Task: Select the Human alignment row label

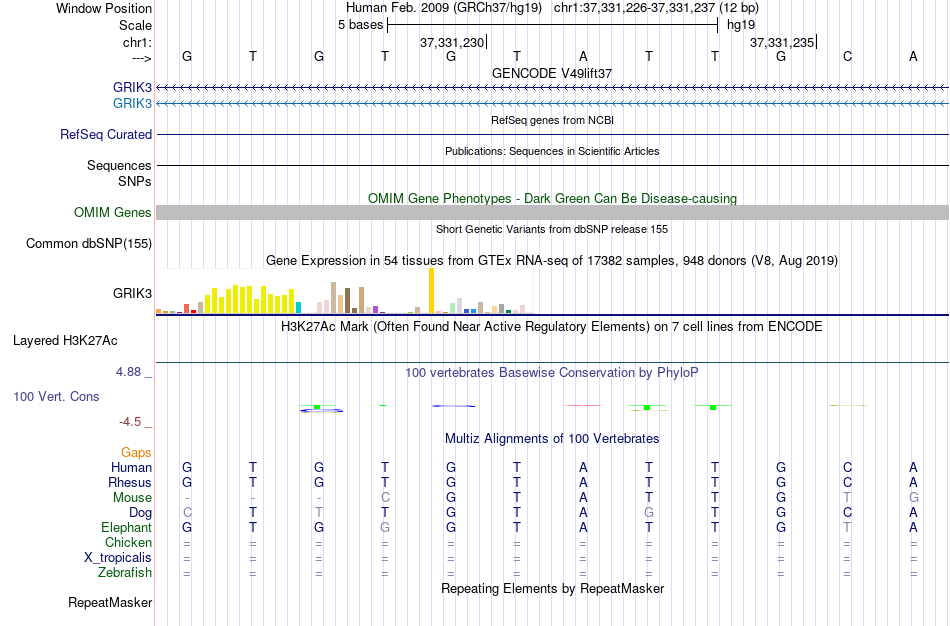Action: pos(131,467)
